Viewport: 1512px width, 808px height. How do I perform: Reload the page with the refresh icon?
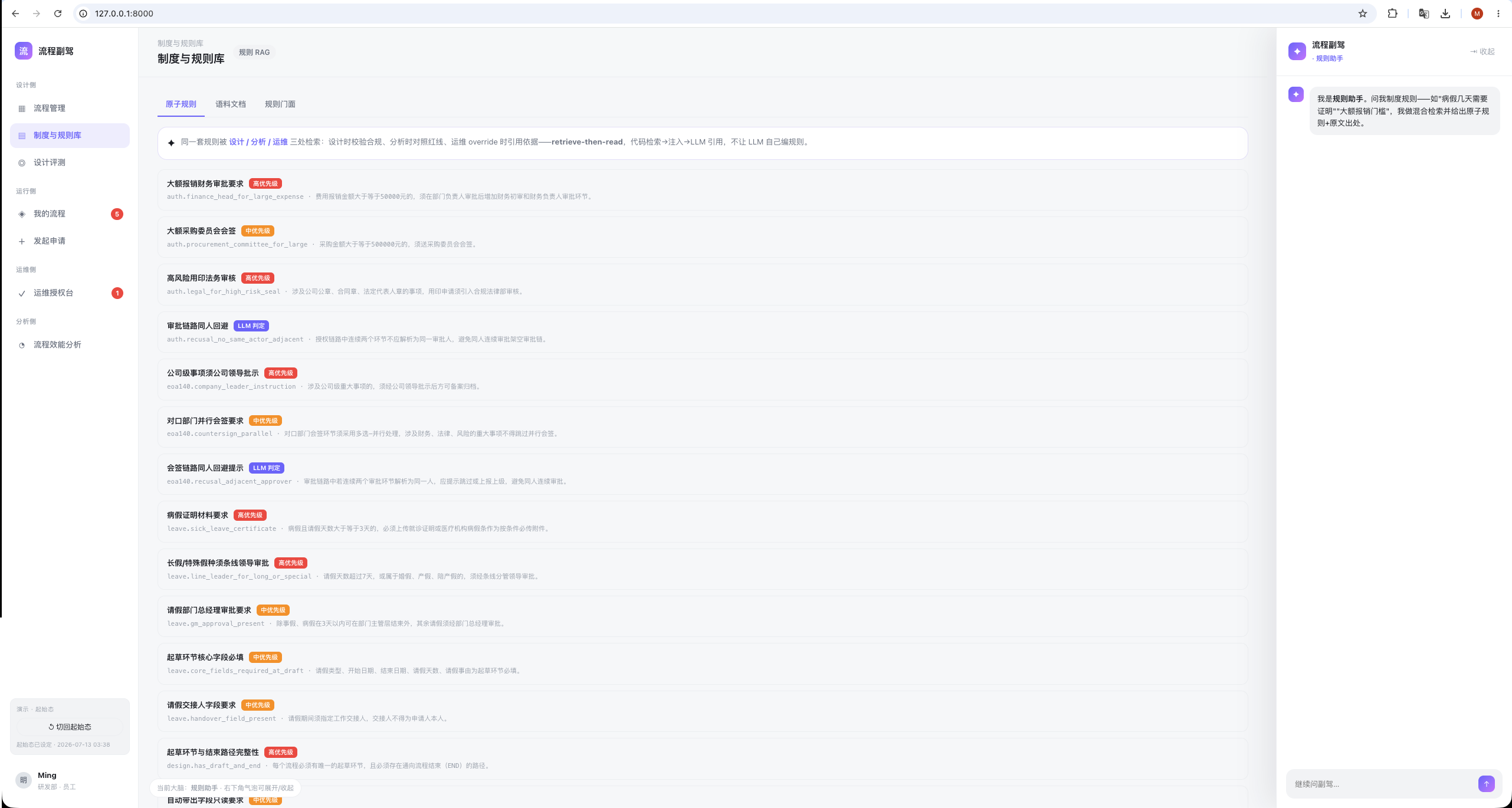point(58,14)
